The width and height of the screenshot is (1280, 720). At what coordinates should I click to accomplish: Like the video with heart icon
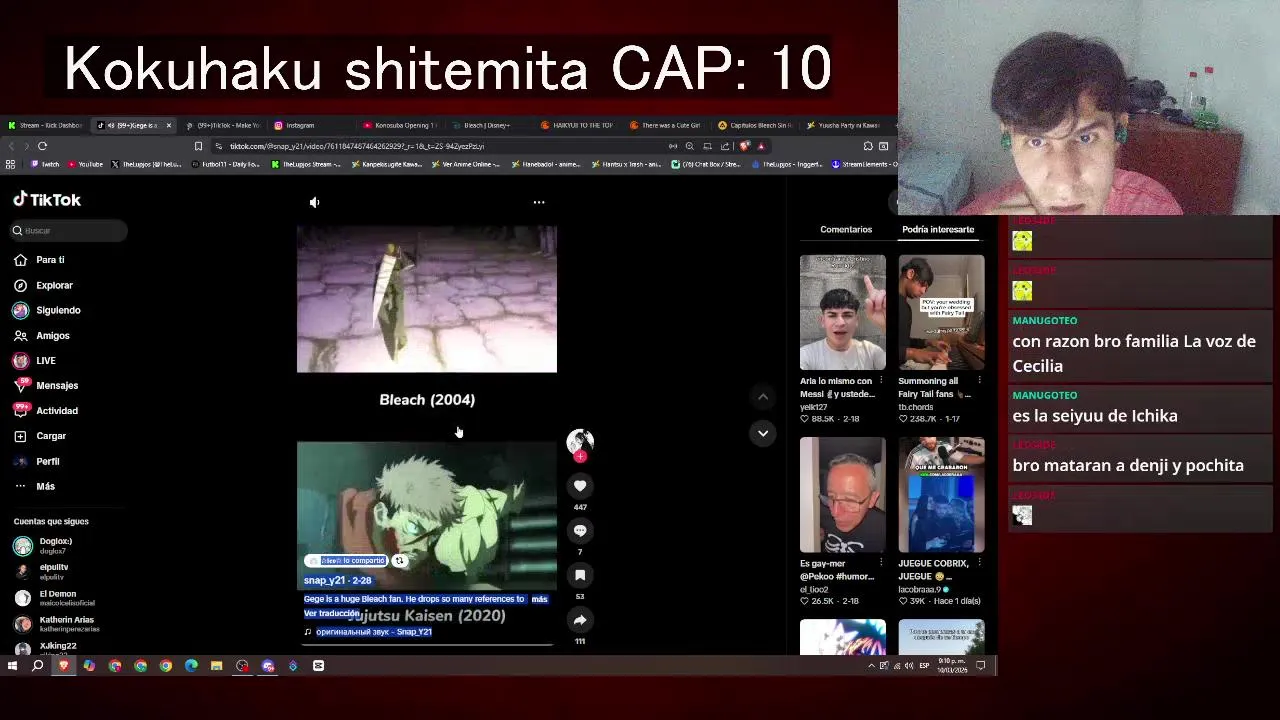pos(580,486)
